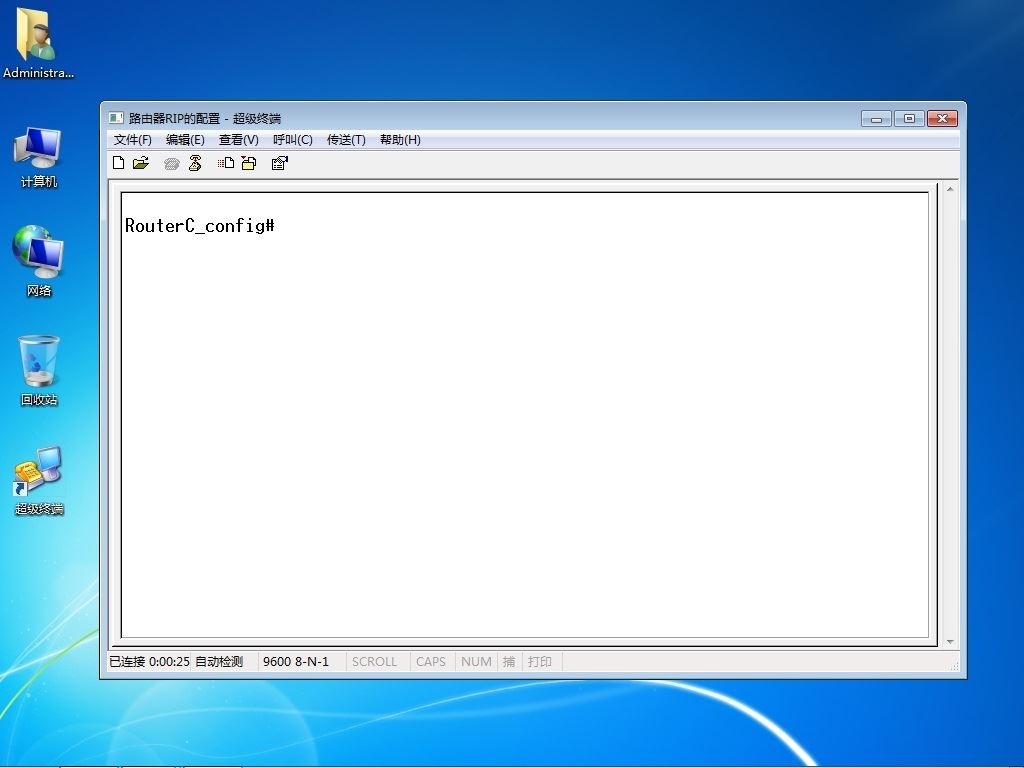Viewport: 1024px width, 768px height.
Task: Close the 超级终端 window
Action: pos(942,118)
